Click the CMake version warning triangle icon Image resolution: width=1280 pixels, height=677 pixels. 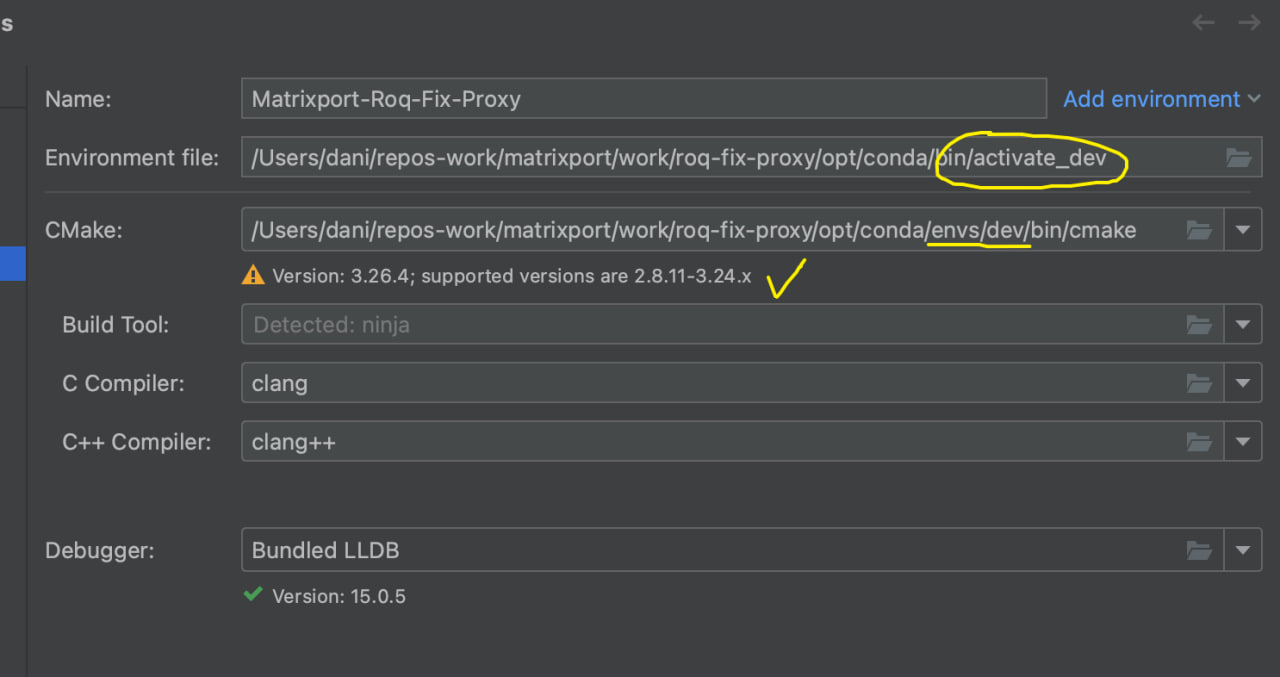tap(253, 275)
